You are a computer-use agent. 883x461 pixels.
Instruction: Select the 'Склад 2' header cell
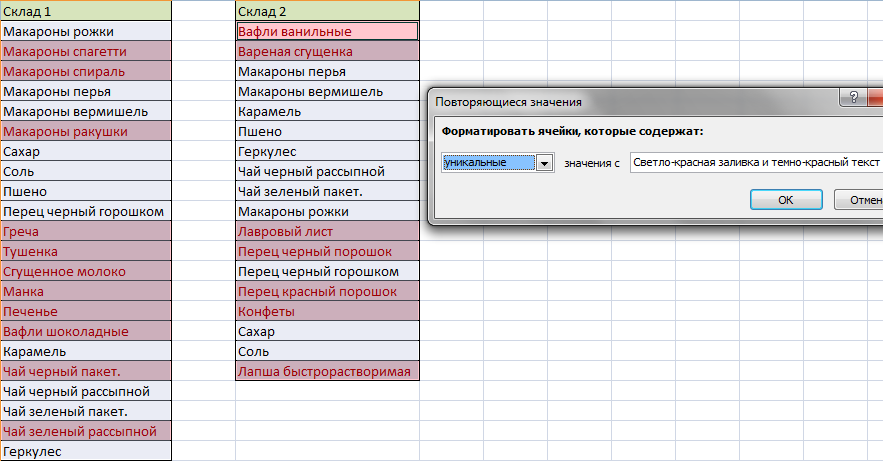(327, 11)
